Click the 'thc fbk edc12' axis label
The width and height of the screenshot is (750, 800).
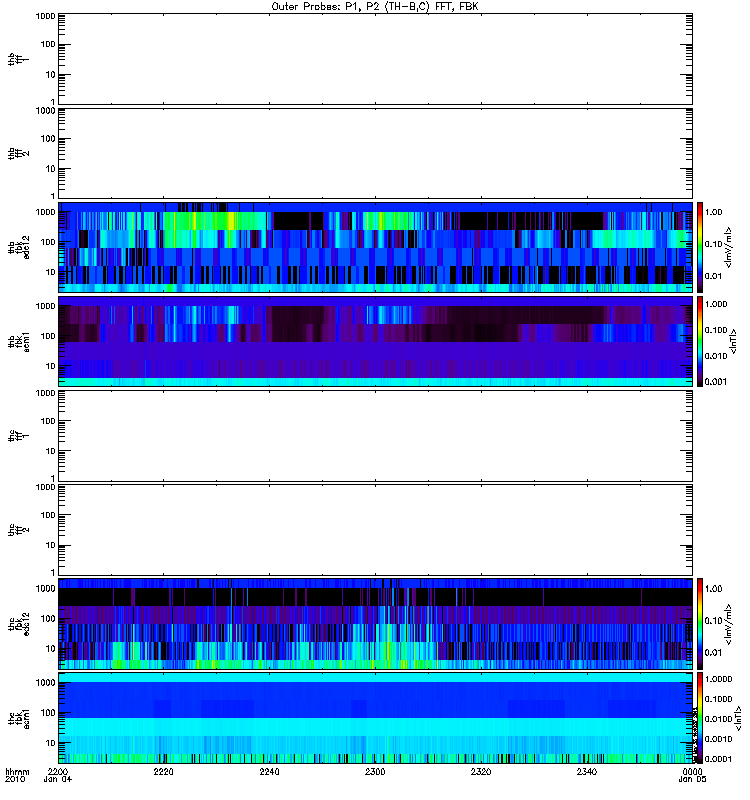coord(19,624)
